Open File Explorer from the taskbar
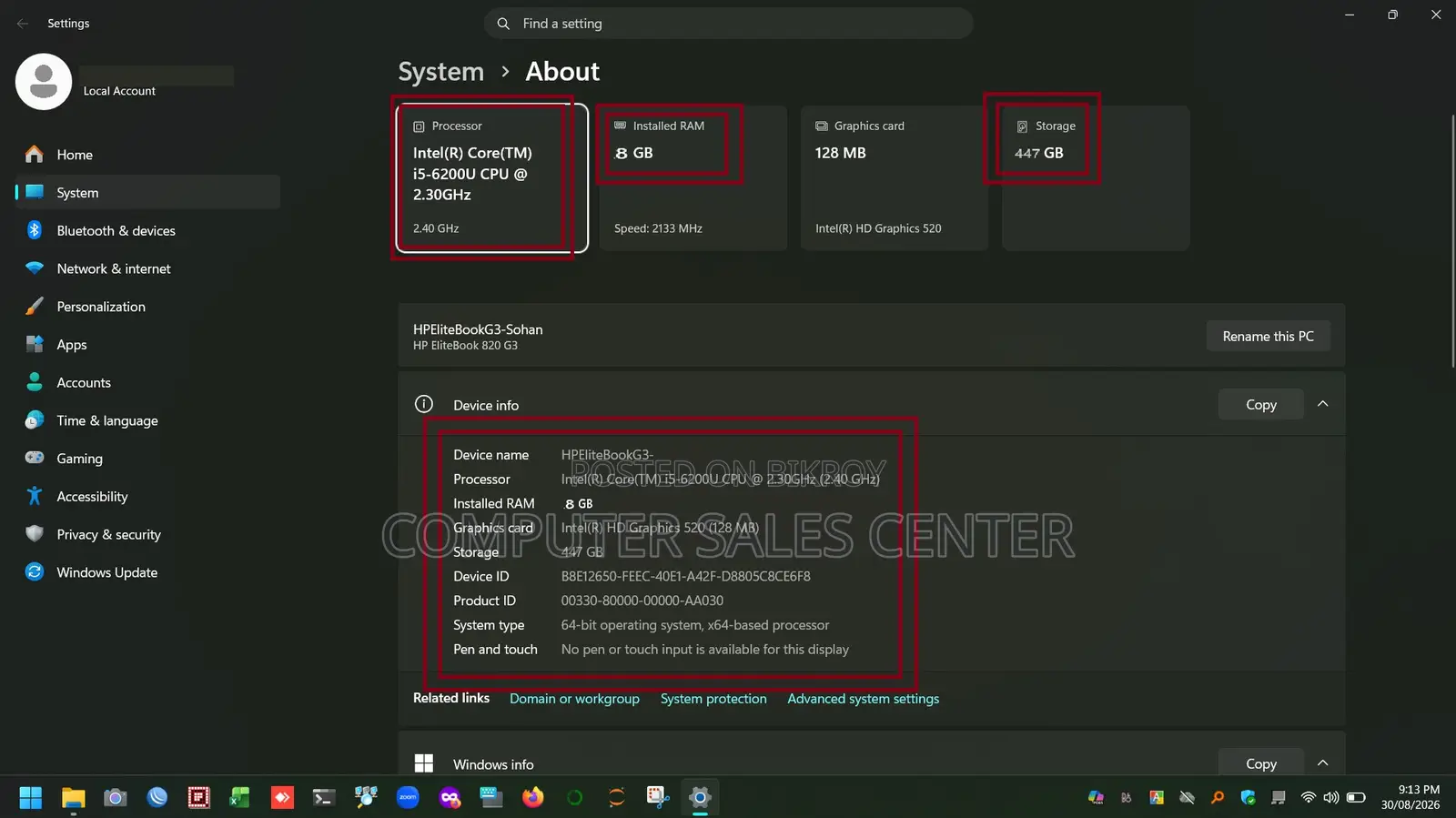Image resolution: width=1456 pixels, height=818 pixels. click(73, 798)
